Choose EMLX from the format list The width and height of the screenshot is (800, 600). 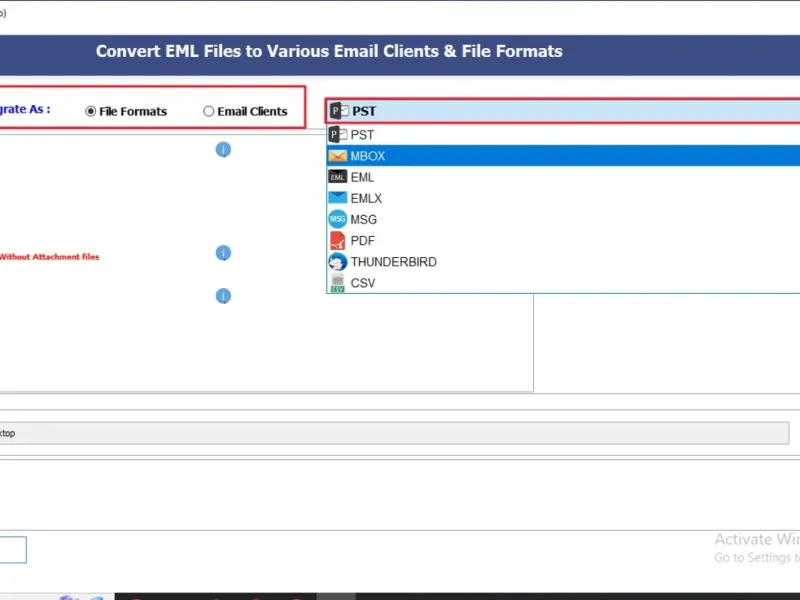366,198
